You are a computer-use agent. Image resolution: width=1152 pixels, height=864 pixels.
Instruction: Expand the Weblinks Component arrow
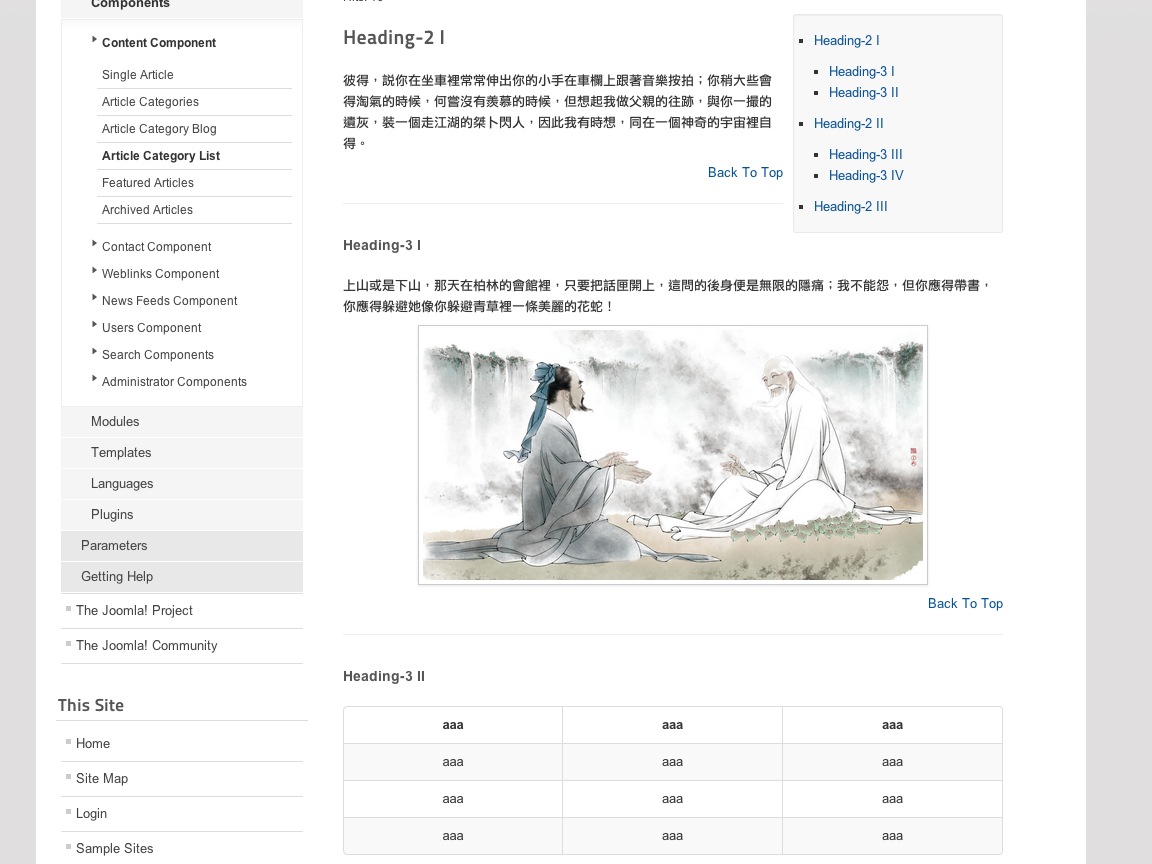(94, 270)
